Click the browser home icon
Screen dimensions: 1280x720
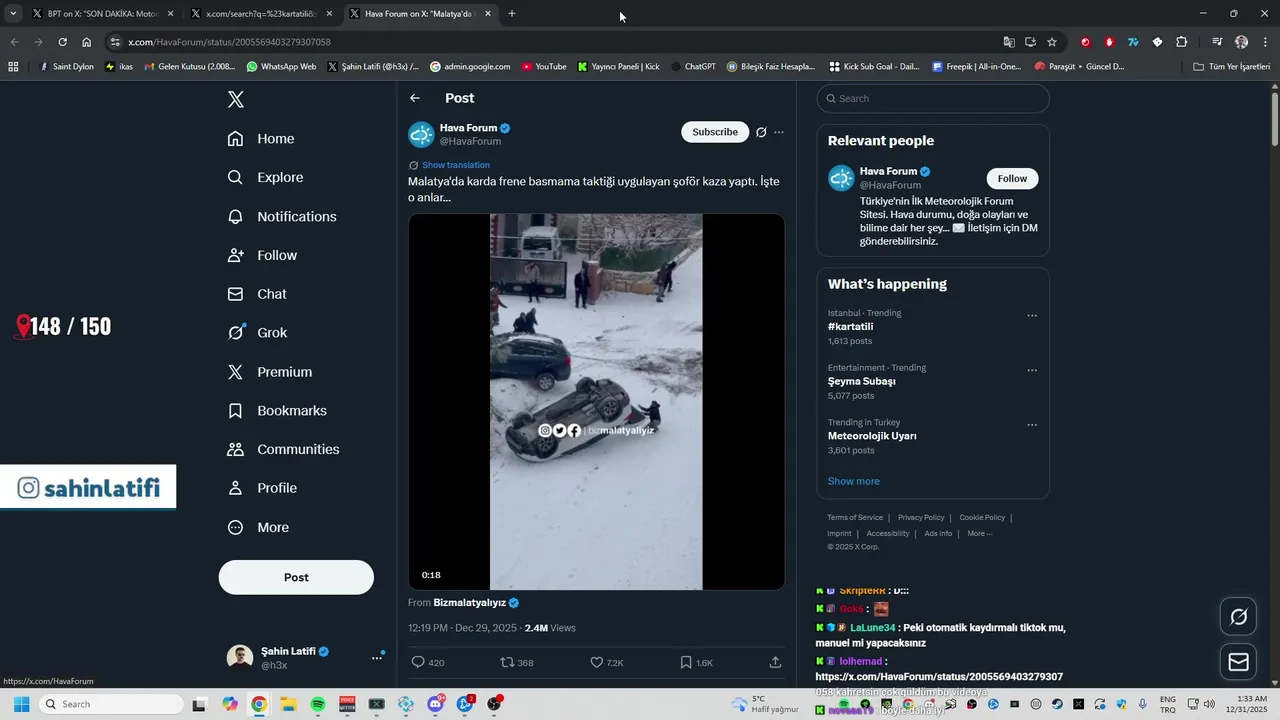coord(87,42)
